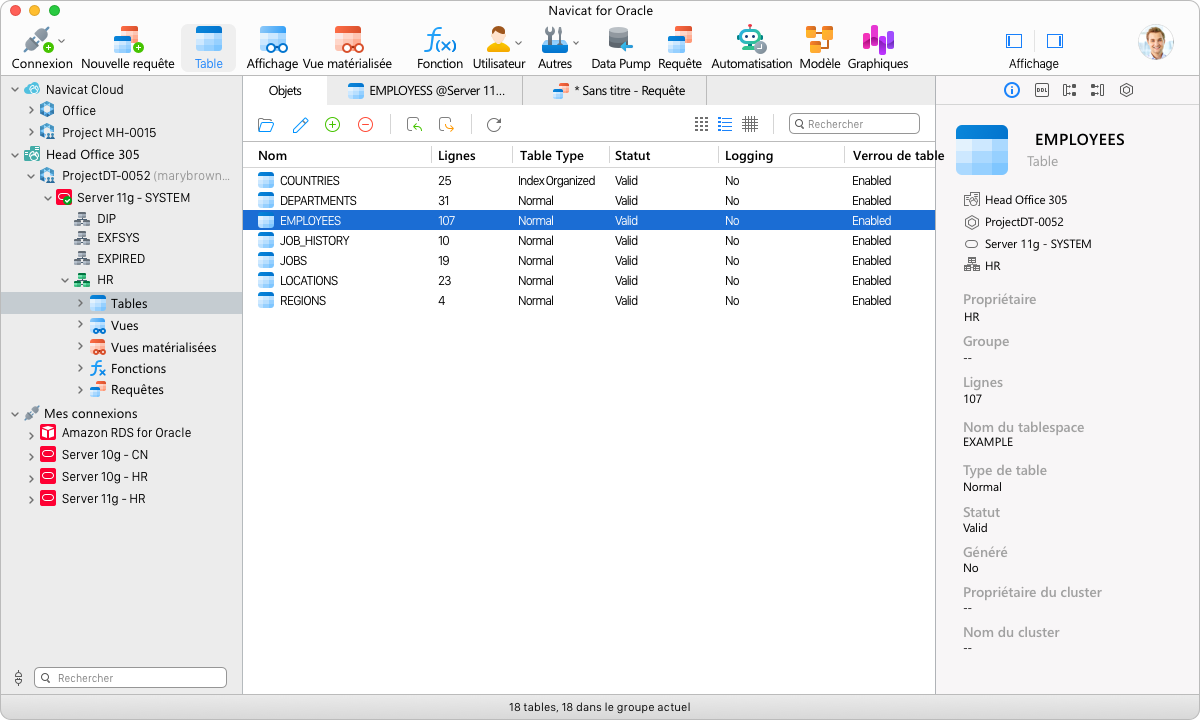Select the LOCATIONS table row
1200x720 pixels.
point(589,281)
